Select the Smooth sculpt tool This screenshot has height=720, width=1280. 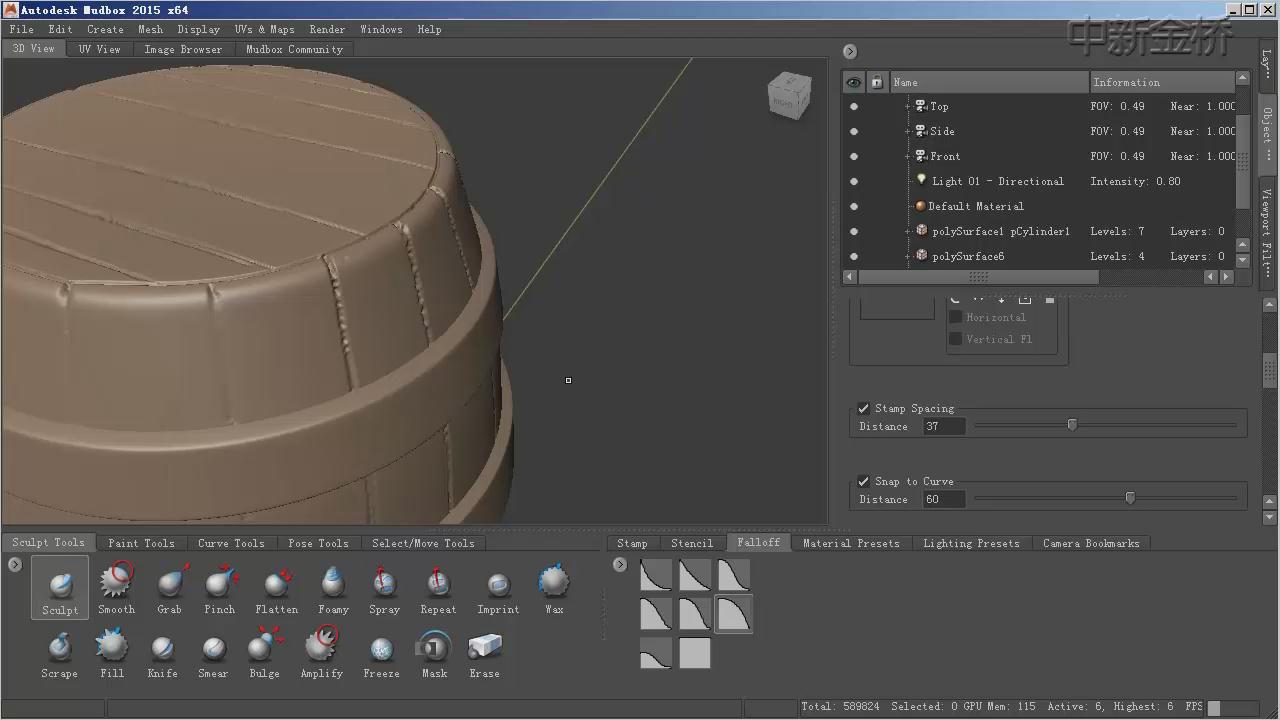click(x=116, y=588)
